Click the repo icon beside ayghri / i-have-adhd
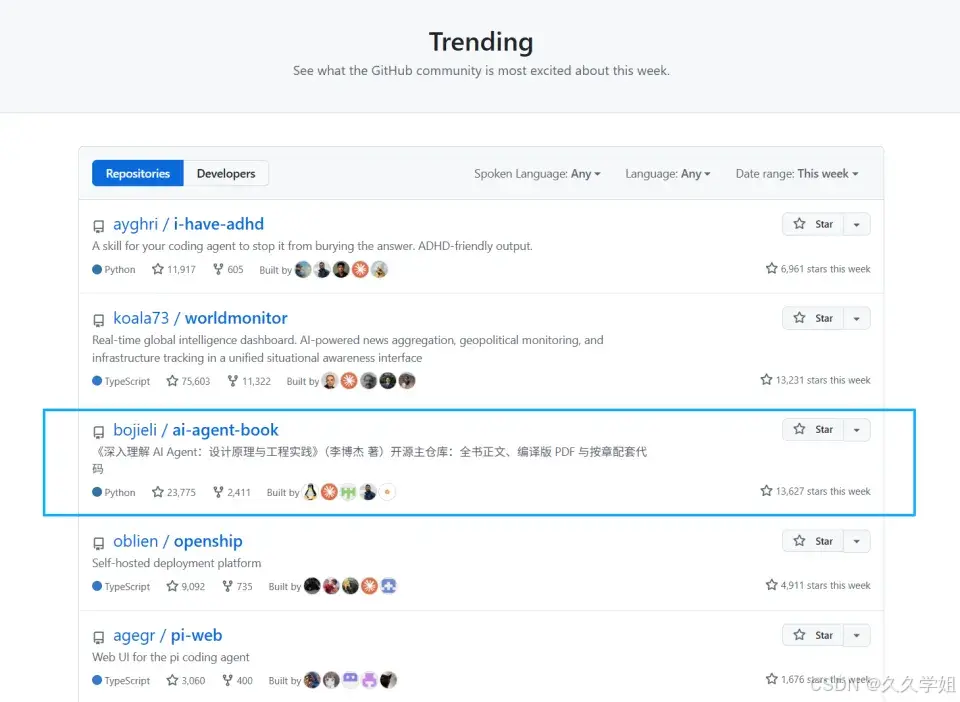This screenshot has height=702, width=960. click(x=98, y=226)
